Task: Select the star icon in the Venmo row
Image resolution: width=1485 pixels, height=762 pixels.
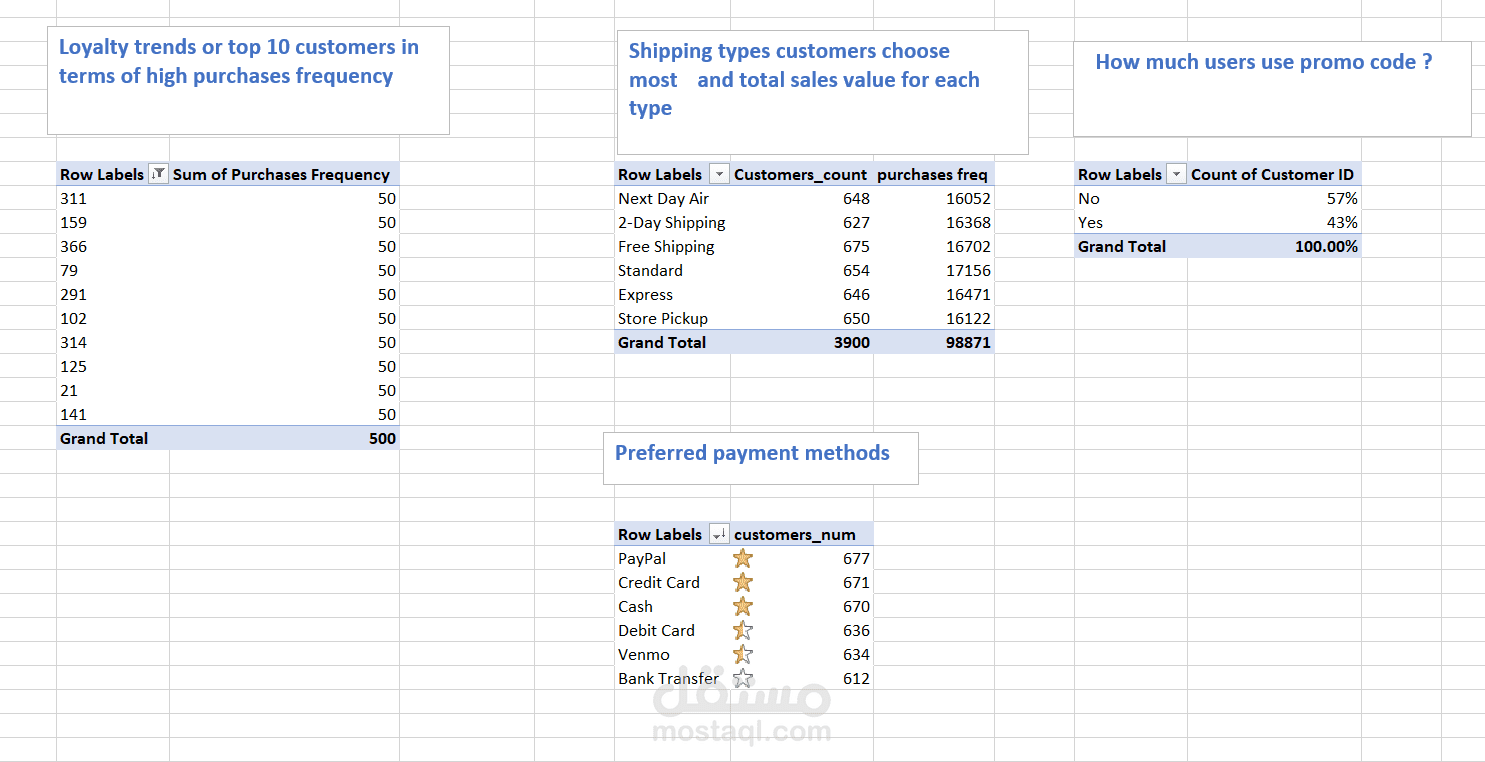Action: tap(743, 654)
